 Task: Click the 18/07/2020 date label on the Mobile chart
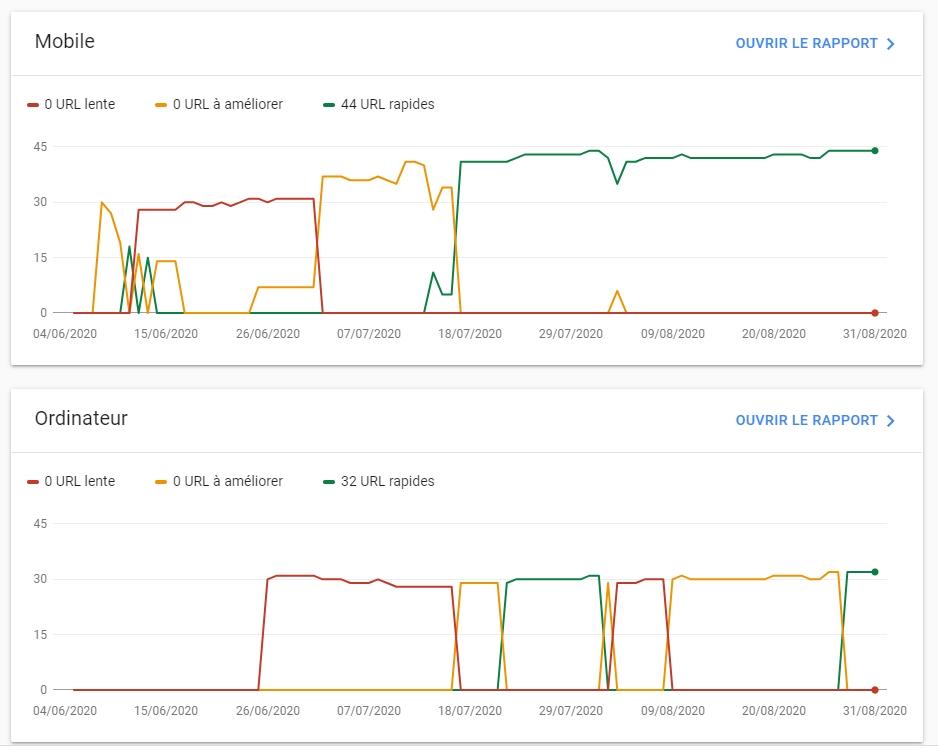tap(470, 334)
